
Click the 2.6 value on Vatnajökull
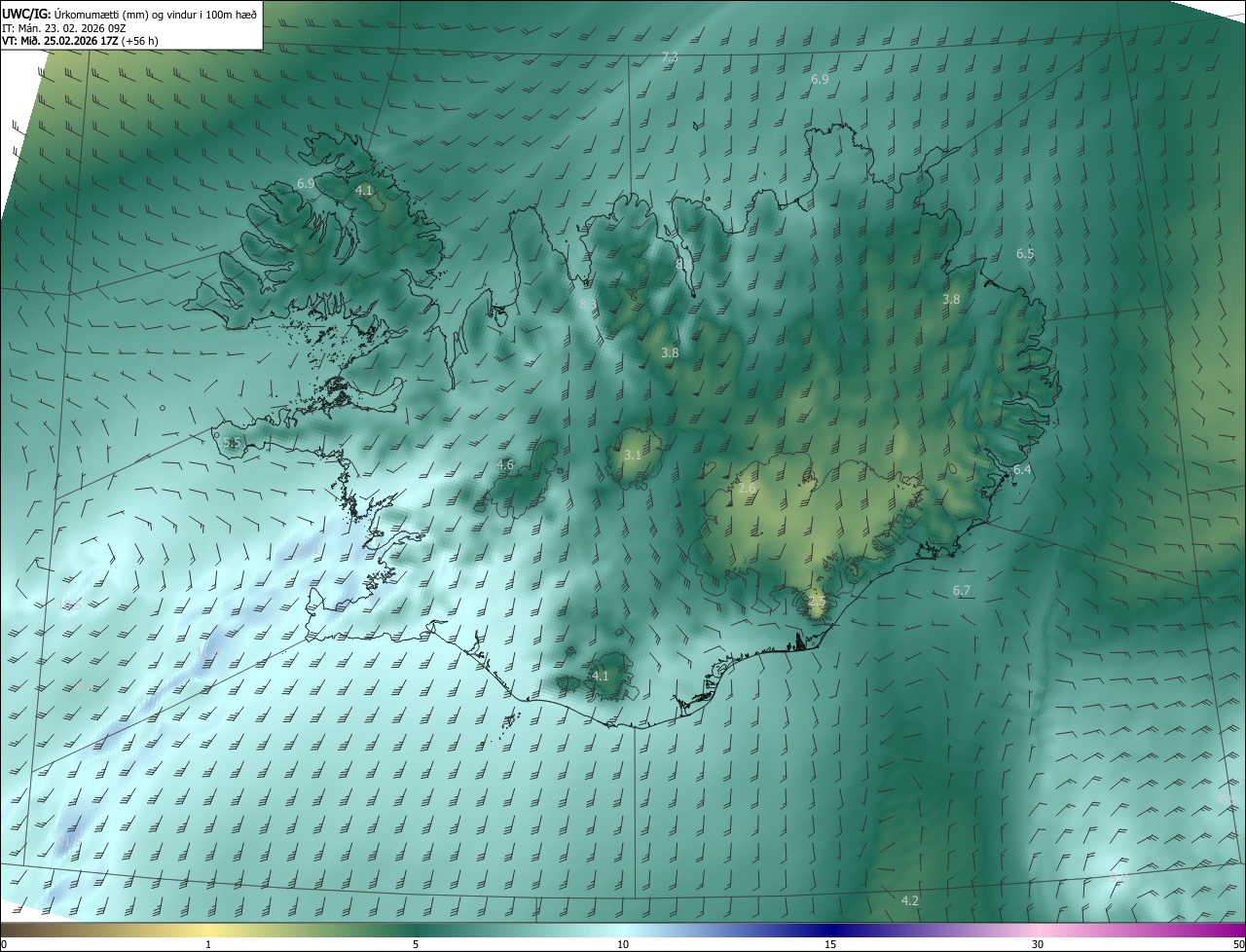(747, 489)
